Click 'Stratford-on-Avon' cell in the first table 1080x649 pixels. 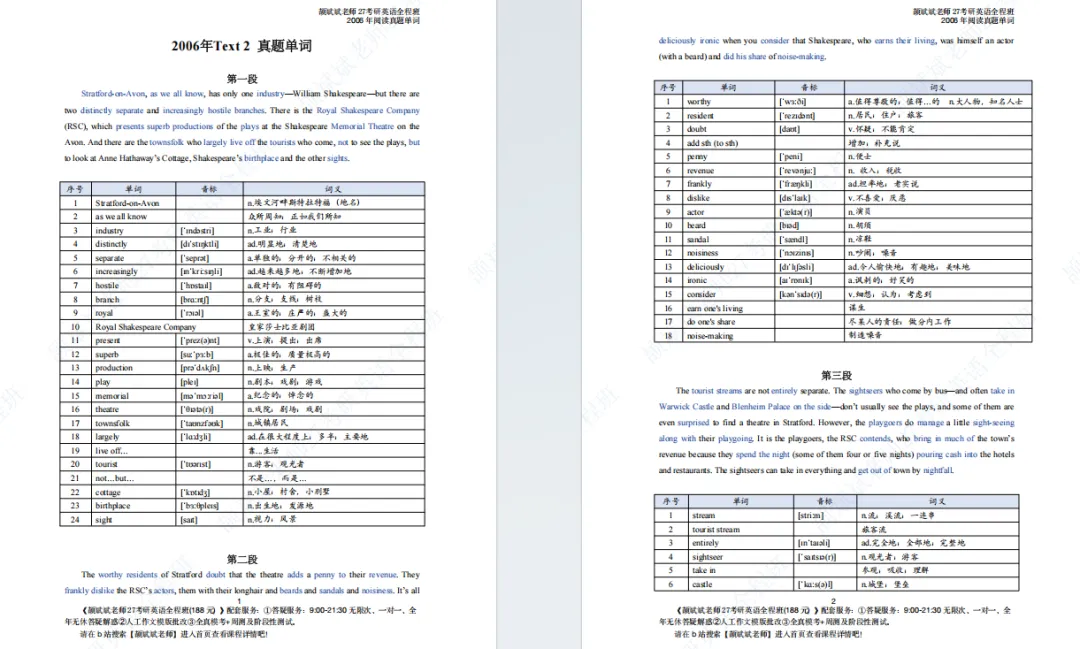coord(134,203)
